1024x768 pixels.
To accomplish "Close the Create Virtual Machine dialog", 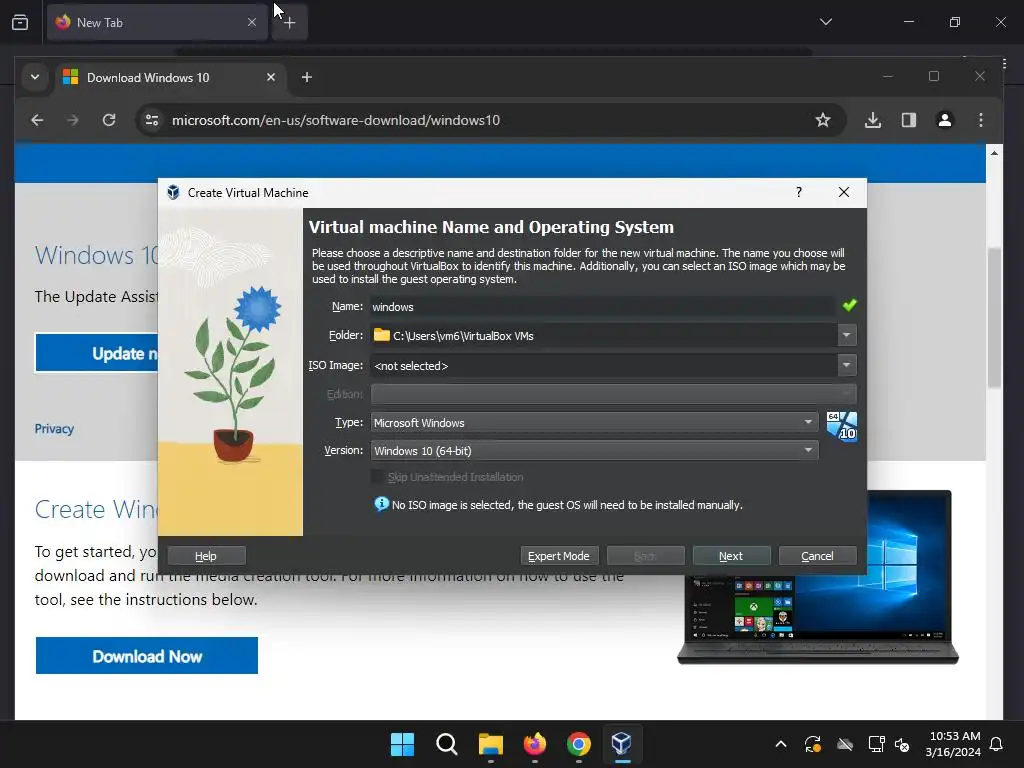I will click(x=844, y=192).
